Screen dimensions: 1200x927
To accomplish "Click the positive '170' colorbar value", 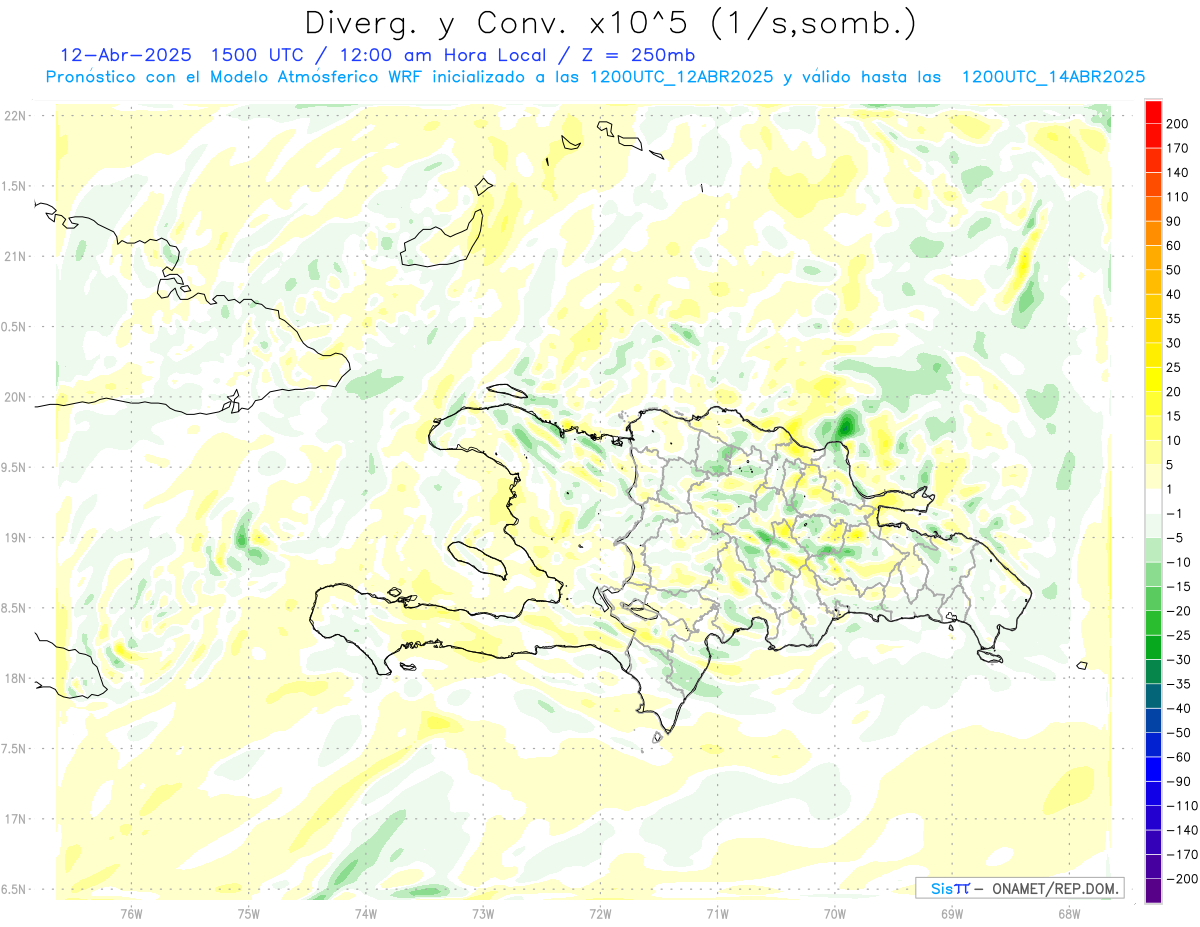I will pos(1179,148).
